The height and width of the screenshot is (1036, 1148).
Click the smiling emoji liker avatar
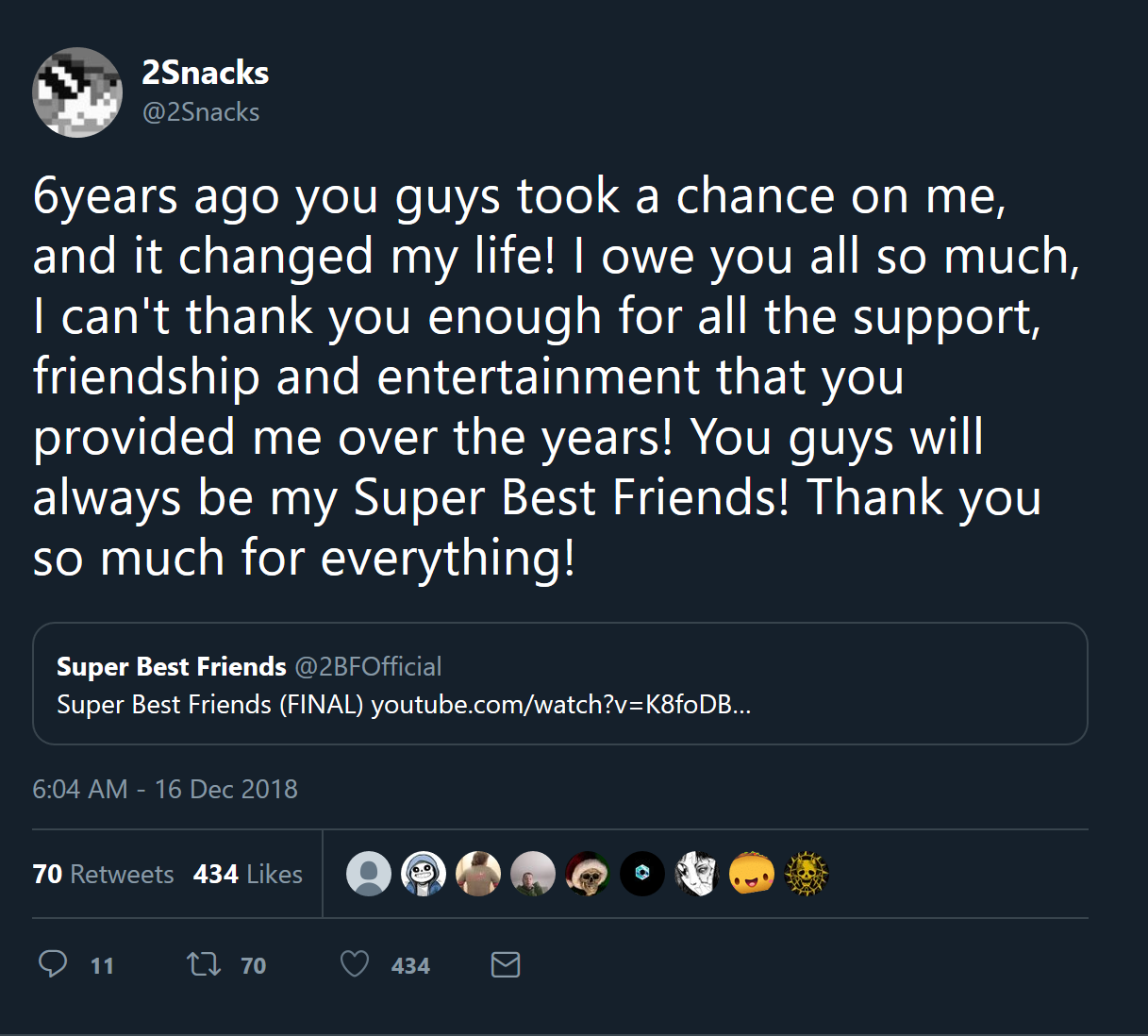pyautogui.click(x=752, y=874)
